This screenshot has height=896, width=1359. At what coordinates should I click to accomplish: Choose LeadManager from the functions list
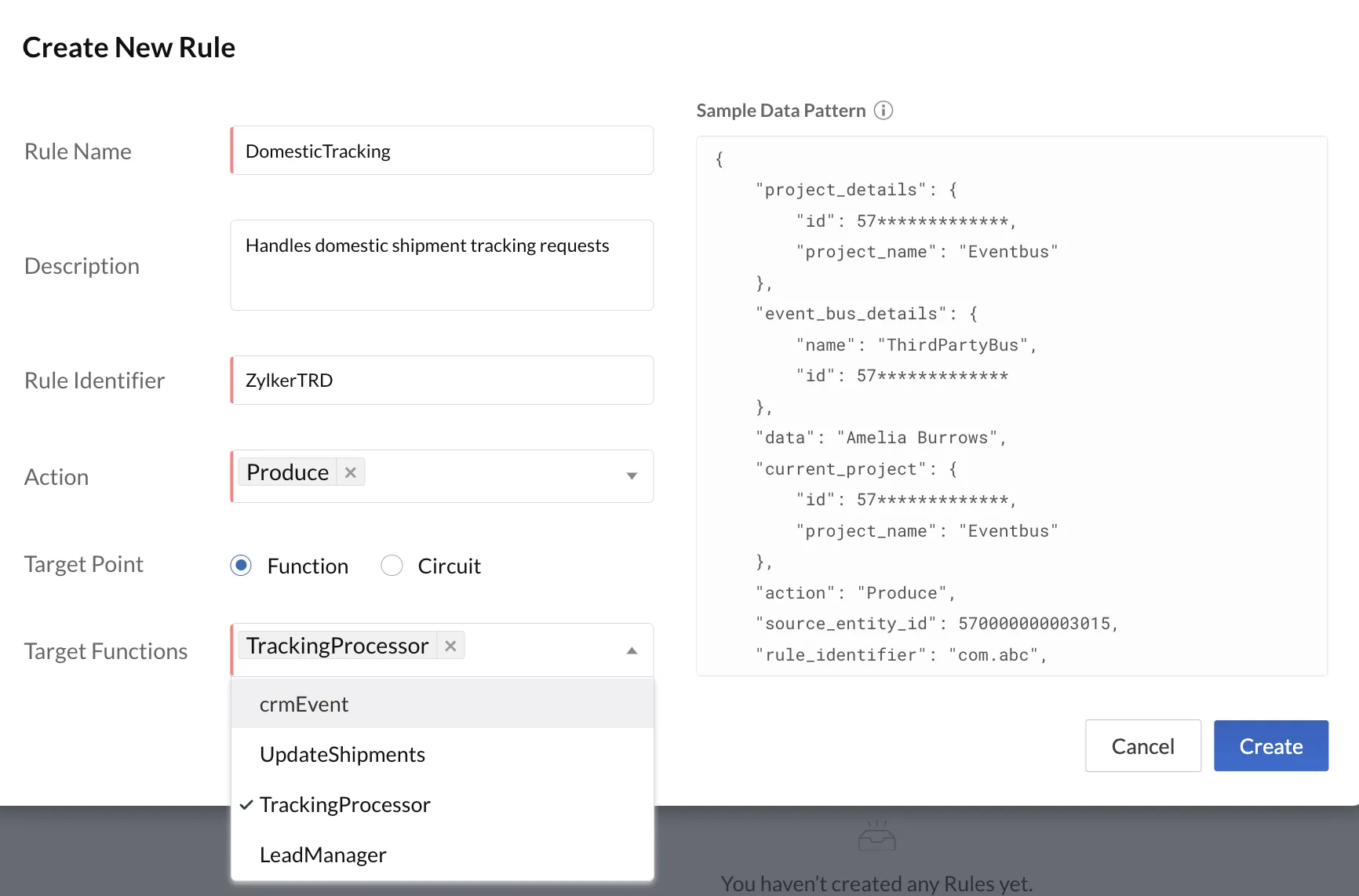tap(443, 854)
